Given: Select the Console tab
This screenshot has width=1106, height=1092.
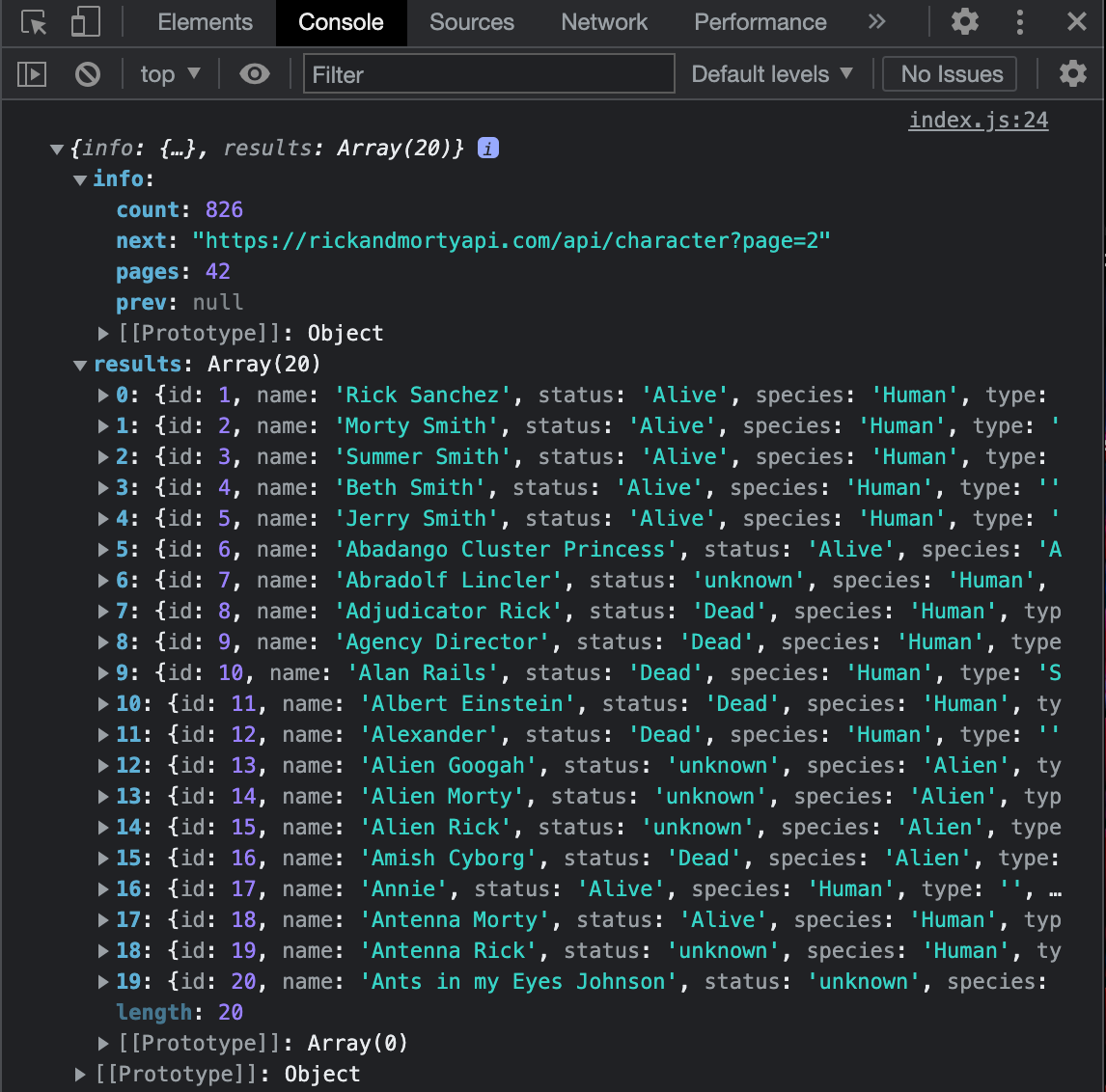Looking at the screenshot, I should point(341,22).
